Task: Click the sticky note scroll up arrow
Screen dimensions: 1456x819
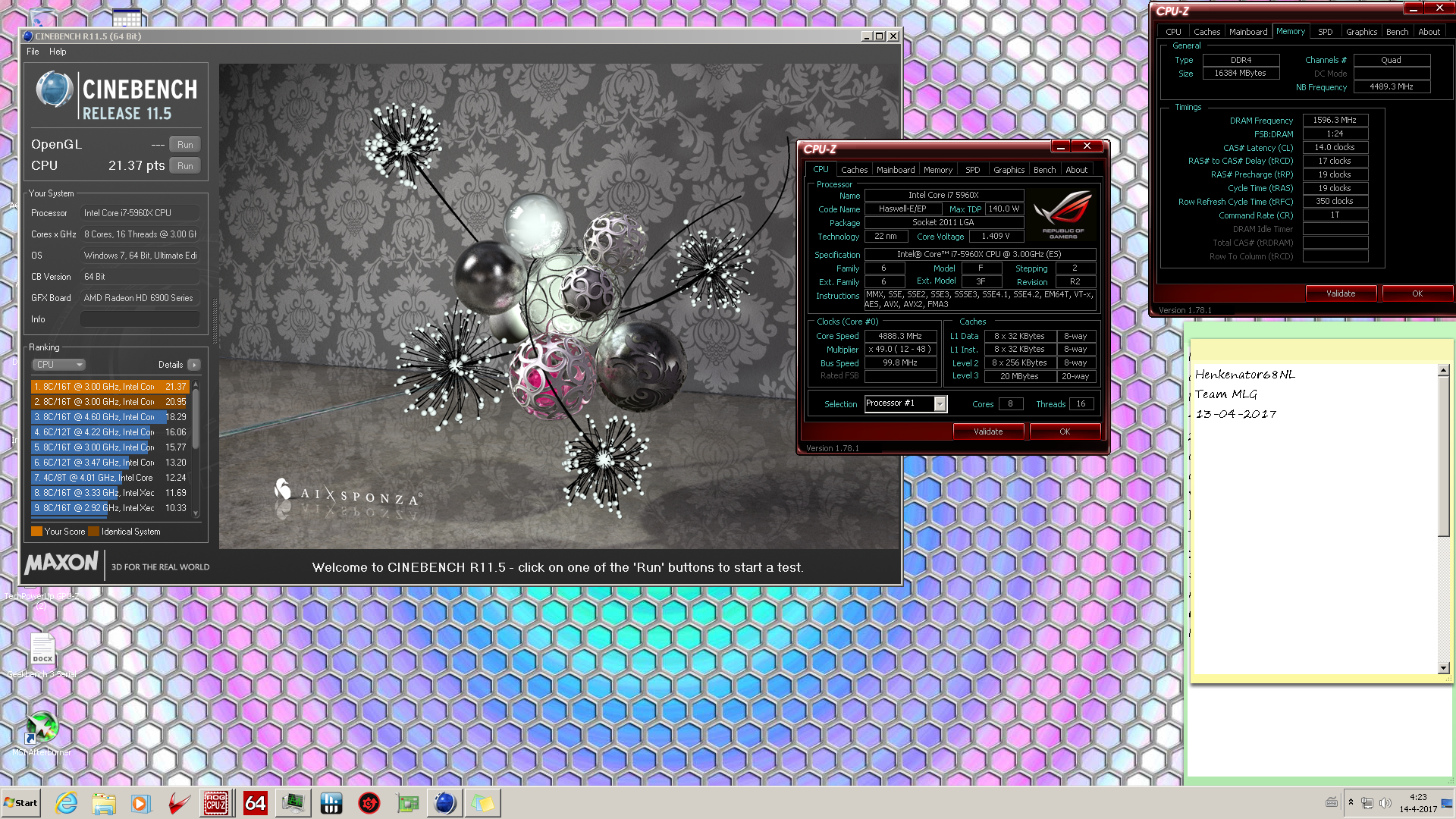Action: (1443, 370)
